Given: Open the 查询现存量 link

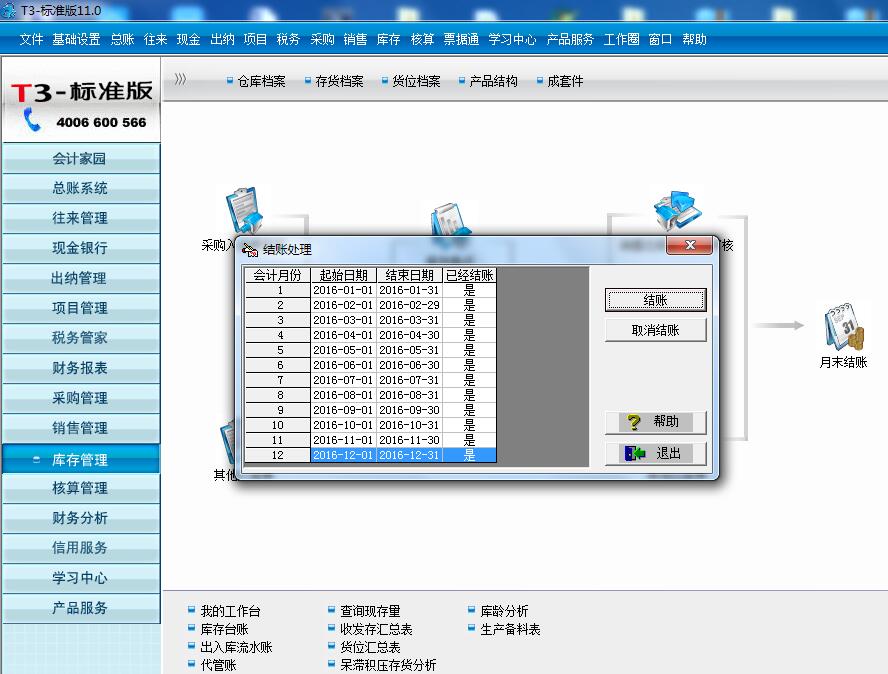Looking at the screenshot, I should pos(369,611).
